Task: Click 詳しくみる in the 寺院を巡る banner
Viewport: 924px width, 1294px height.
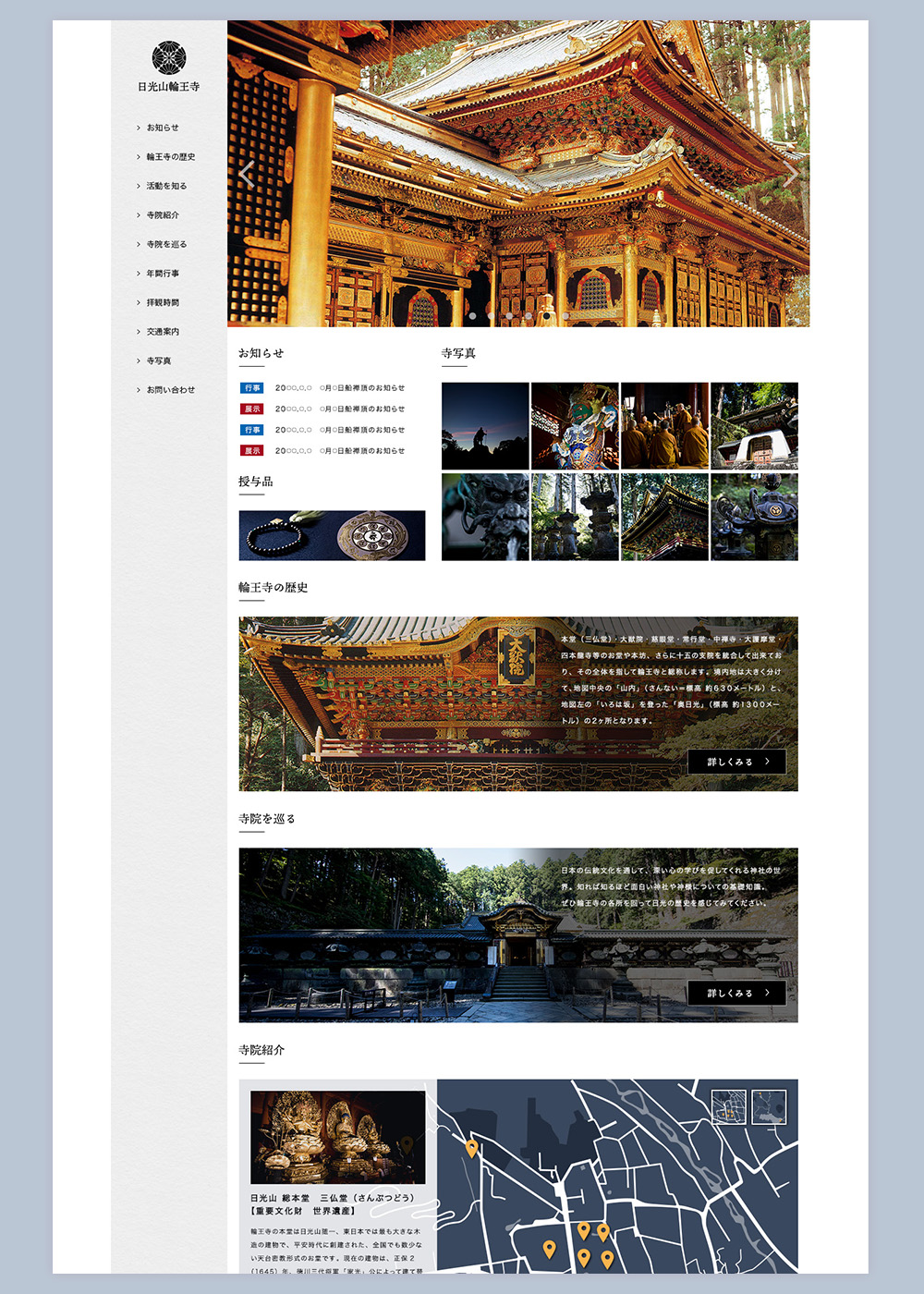Action: [736, 994]
